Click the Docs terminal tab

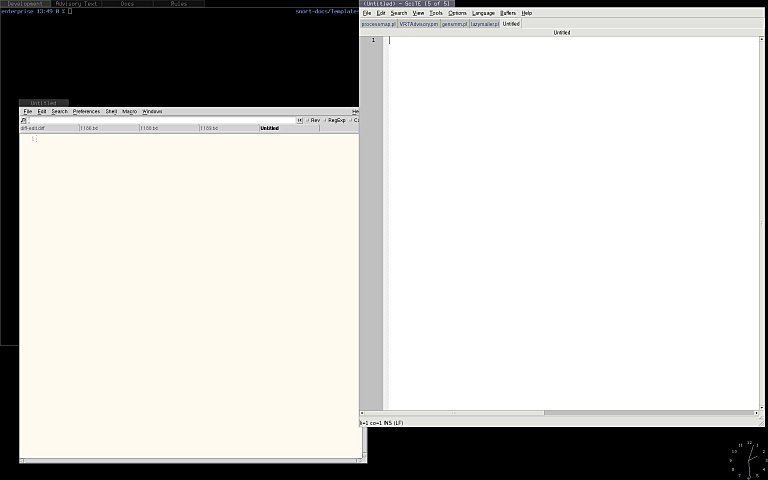coord(127,3)
